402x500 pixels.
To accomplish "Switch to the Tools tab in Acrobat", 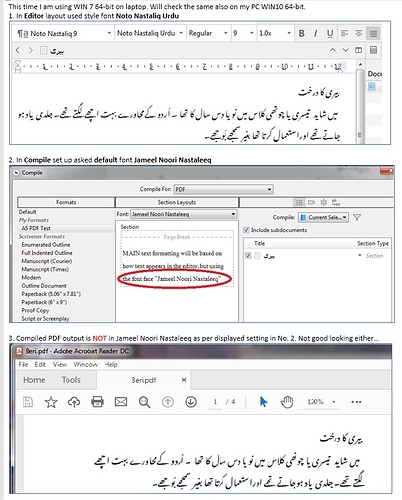I will pyautogui.click(x=71, y=380).
